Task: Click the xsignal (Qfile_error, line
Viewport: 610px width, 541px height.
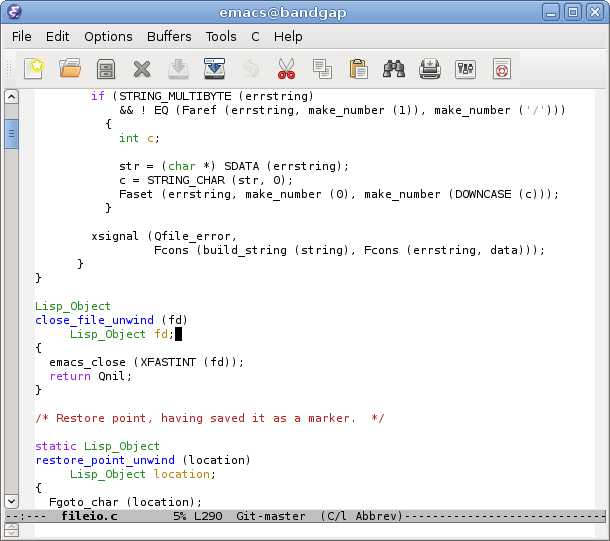Action: coord(164,236)
